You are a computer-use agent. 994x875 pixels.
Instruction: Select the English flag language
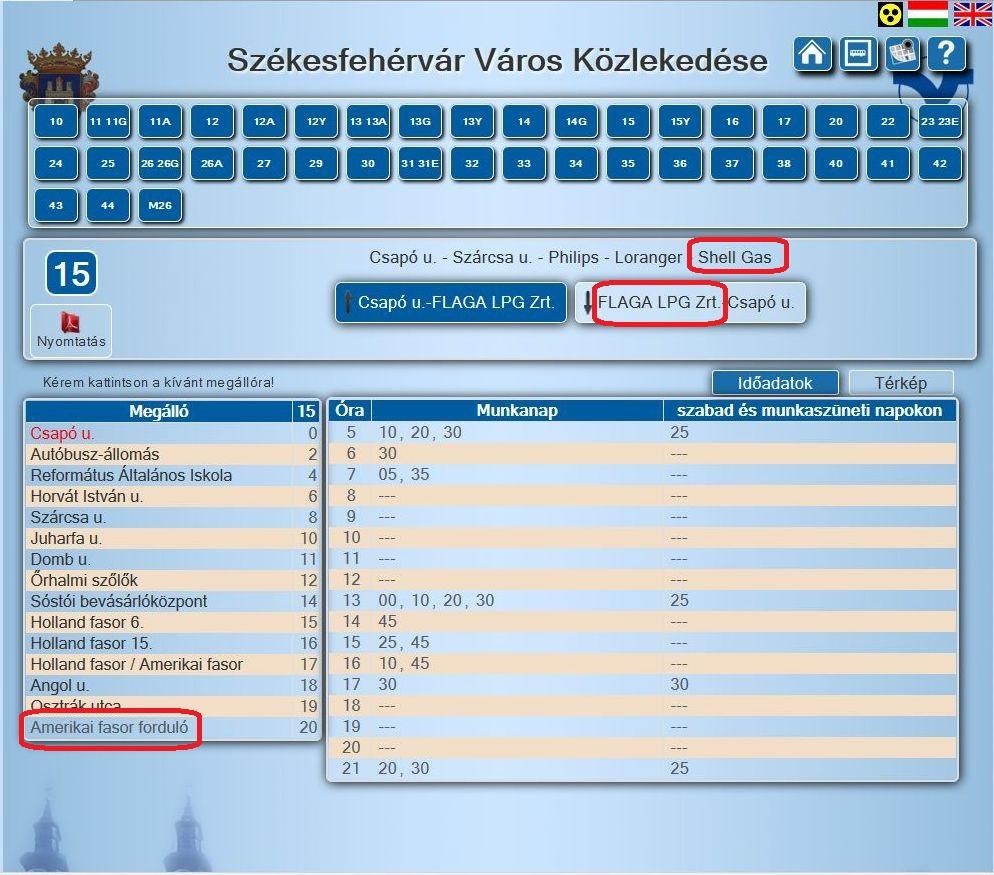tap(972, 14)
